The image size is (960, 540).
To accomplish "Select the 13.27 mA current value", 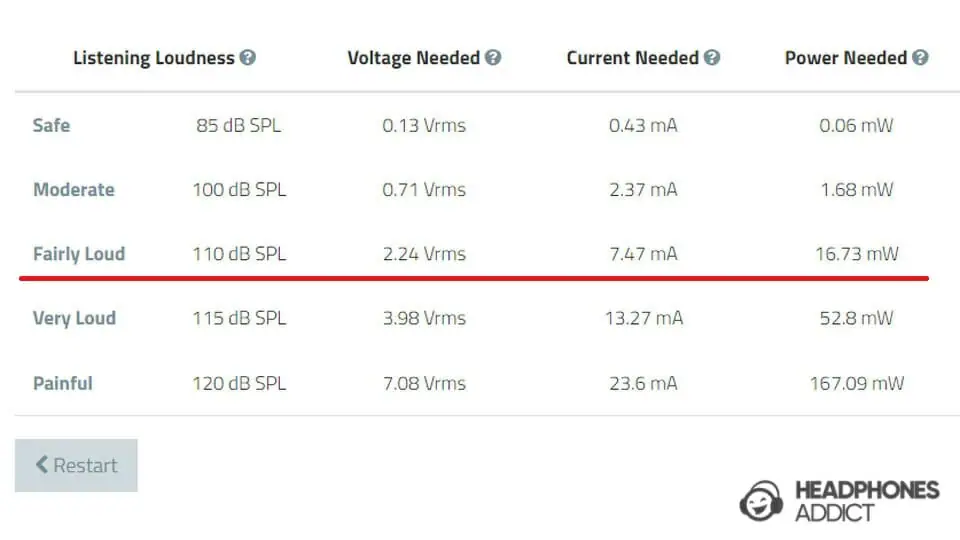I will coord(643,318).
